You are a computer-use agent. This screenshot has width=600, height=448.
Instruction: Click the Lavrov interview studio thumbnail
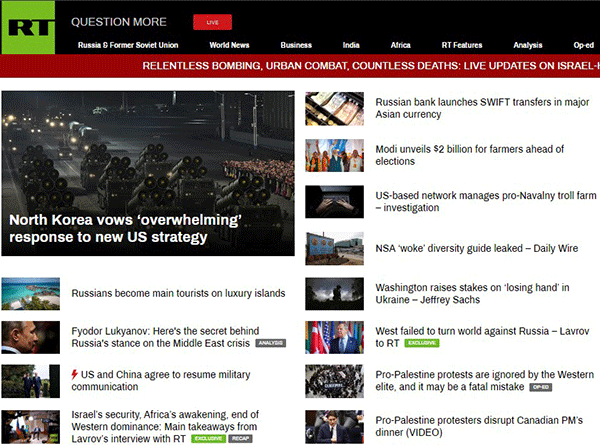(31, 427)
